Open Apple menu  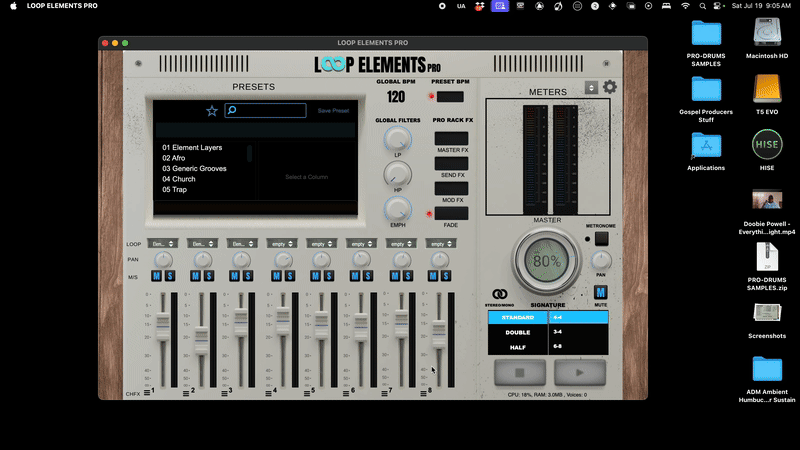[14, 6]
